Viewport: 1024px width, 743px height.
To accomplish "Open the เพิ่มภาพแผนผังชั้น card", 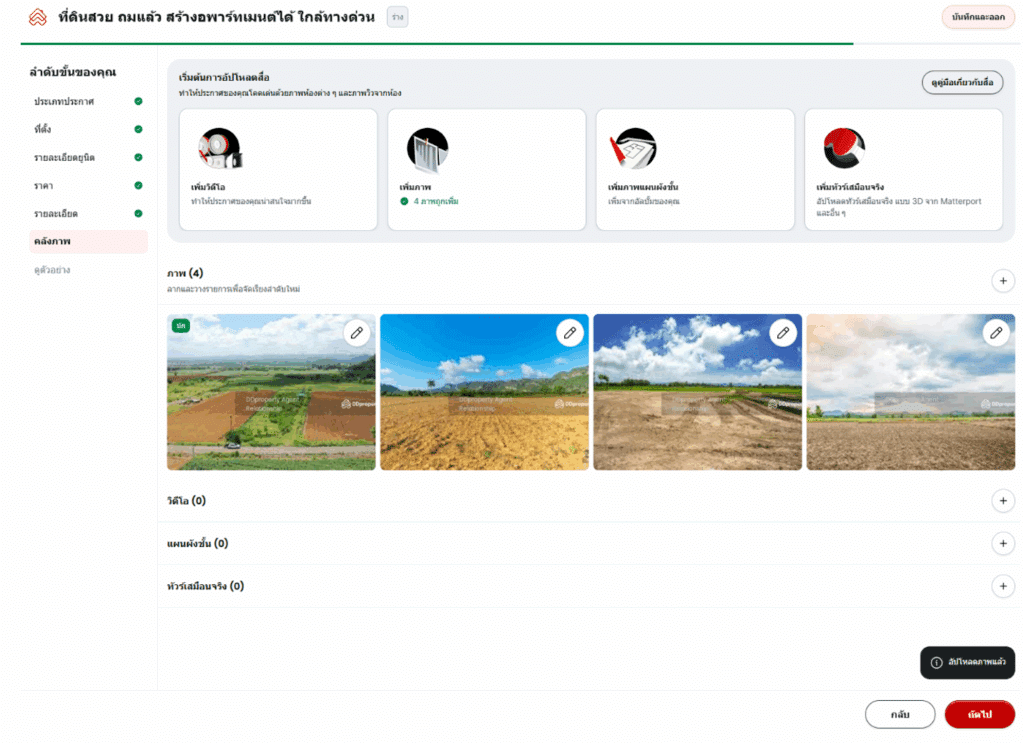I will coord(695,169).
